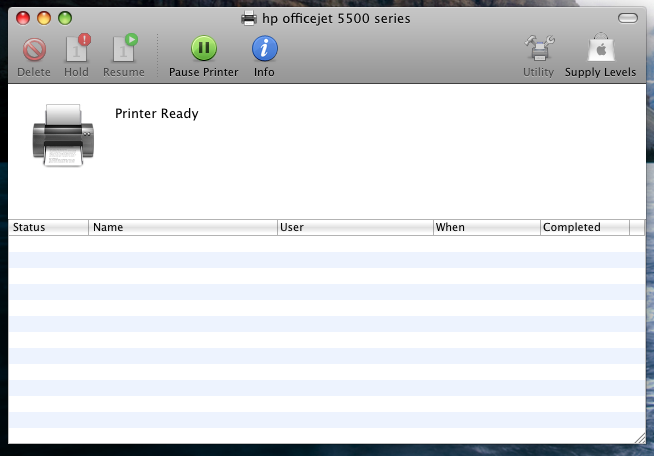Toggle toolbar with the pill button
This screenshot has height=456, width=654.
pyautogui.click(x=628, y=18)
